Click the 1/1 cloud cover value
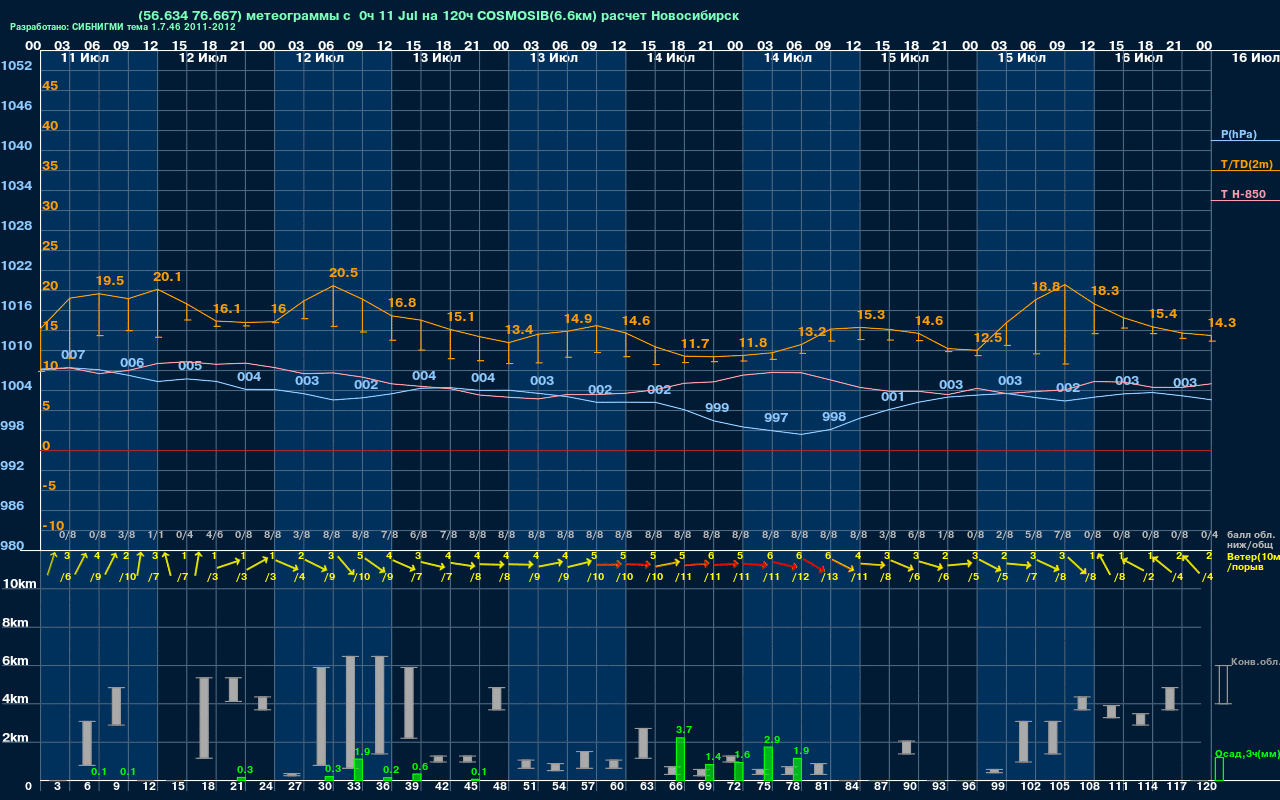The image size is (1280, 800). coord(156,536)
